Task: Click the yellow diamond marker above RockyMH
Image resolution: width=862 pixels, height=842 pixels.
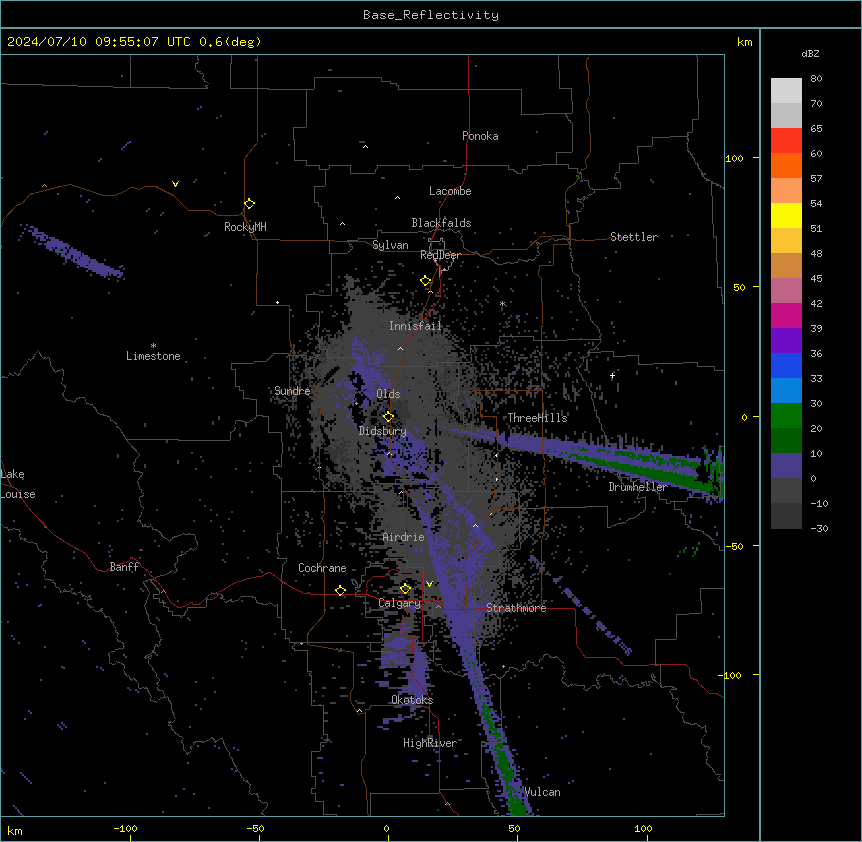Action: pos(249,204)
